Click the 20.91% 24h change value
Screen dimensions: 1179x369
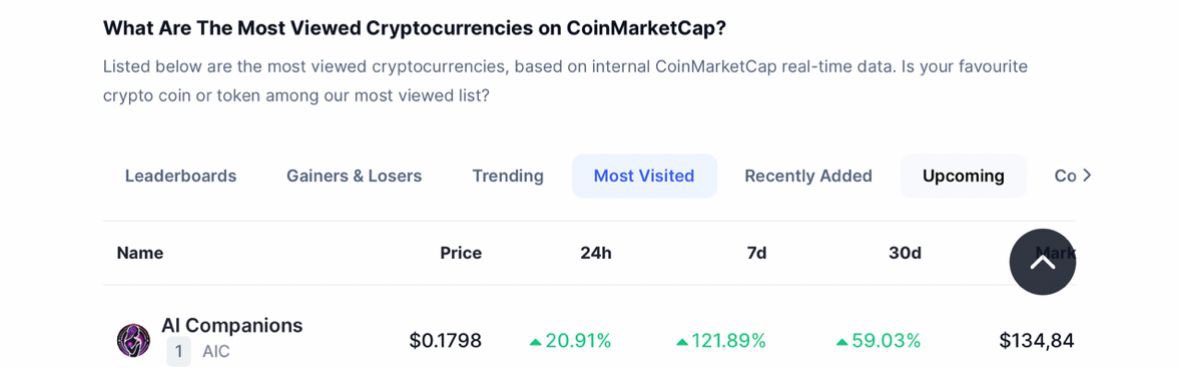pyautogui.click(x=570, y=341)
